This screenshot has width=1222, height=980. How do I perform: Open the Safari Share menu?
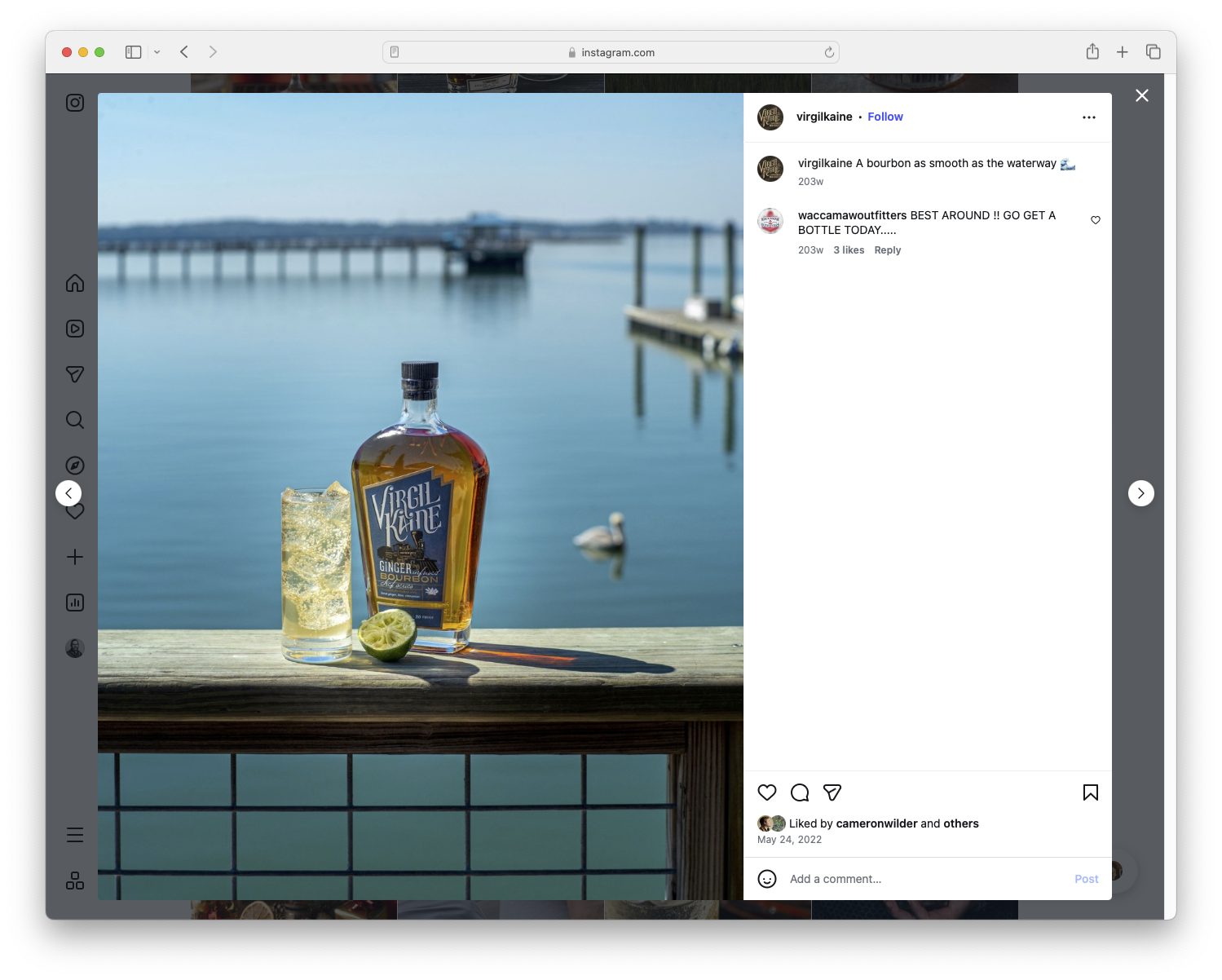[1092, 51]
